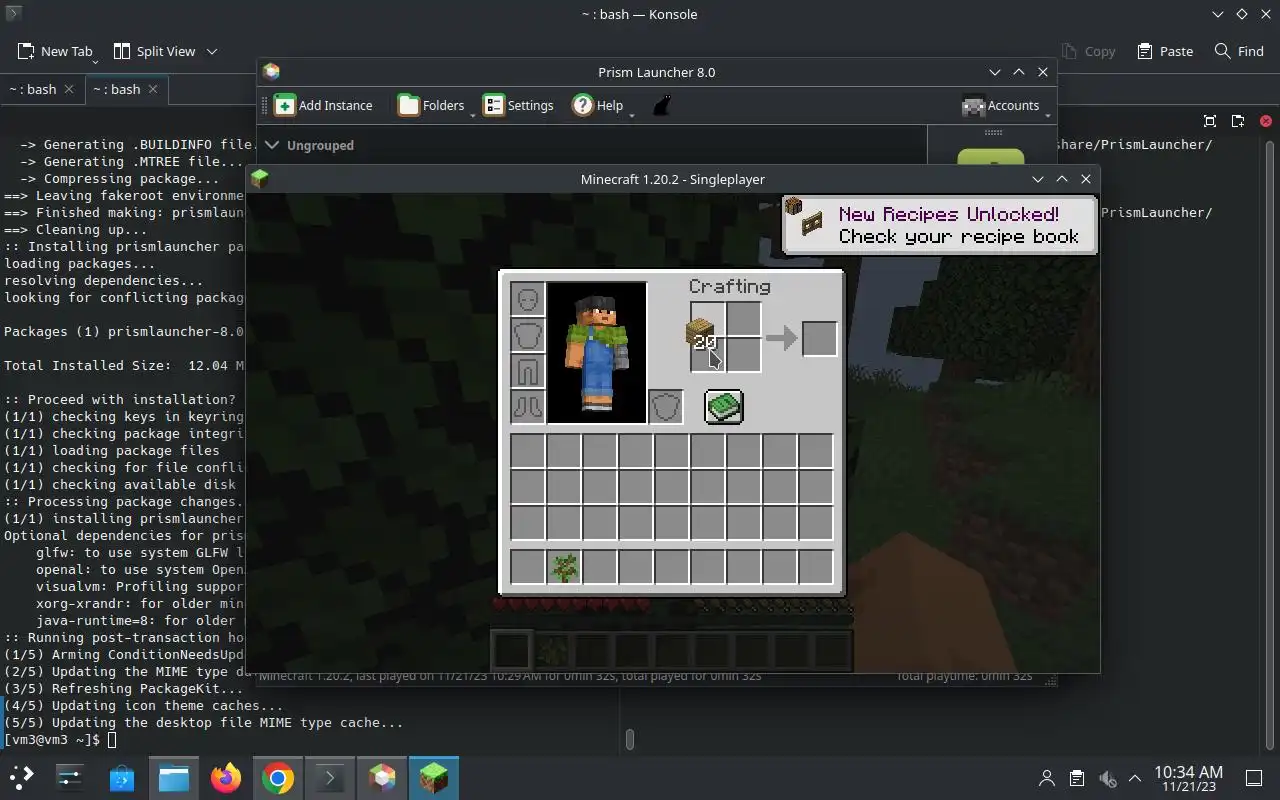Click Add Instance in Prism Launcher
Viewport: 1280px width, 800px height.
pyautogui.click(x=323, y=105)
